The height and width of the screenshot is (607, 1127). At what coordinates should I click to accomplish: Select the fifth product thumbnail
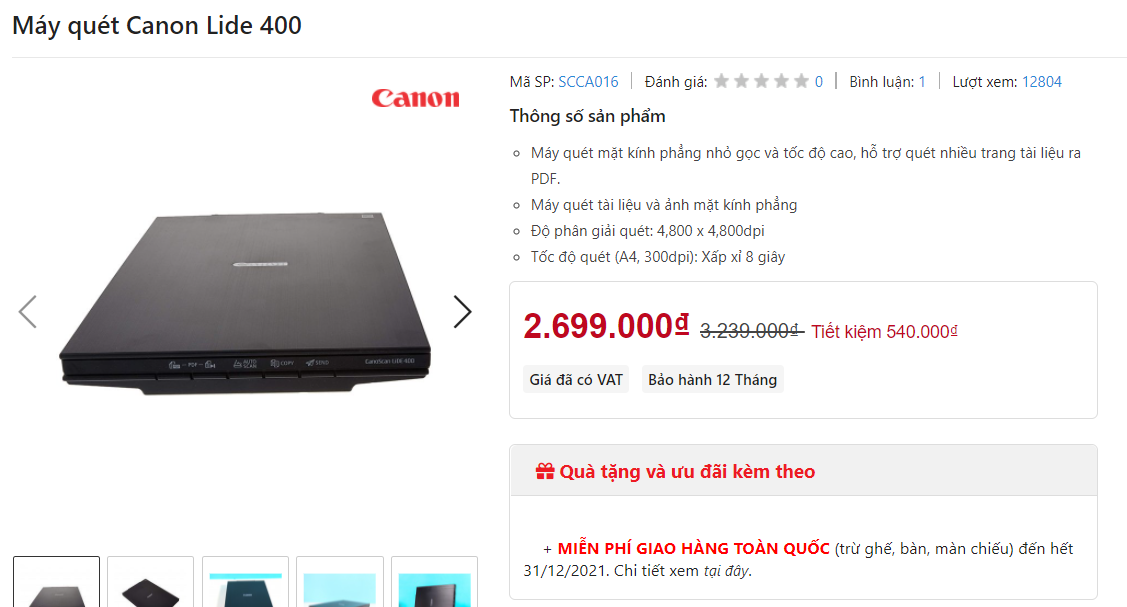pyautogui.click(x=434, y=582)
